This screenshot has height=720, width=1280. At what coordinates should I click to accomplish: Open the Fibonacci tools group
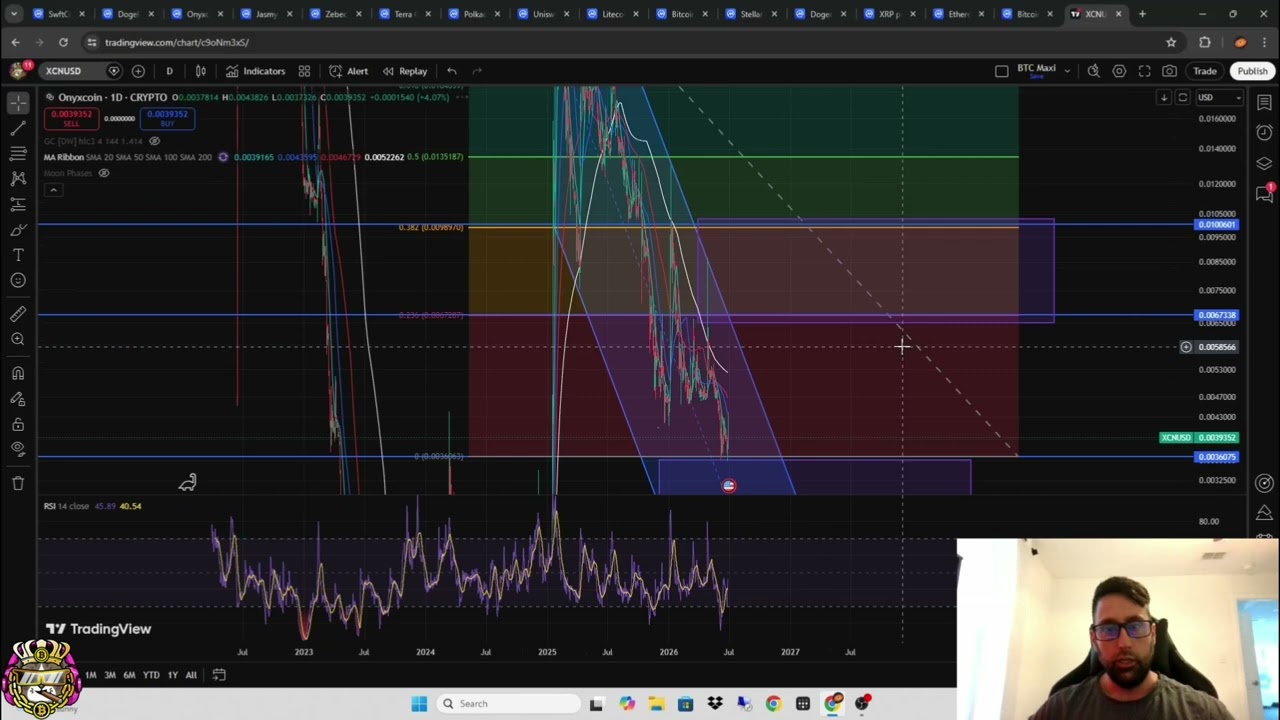pyautogui.click(x=18, y=153)
